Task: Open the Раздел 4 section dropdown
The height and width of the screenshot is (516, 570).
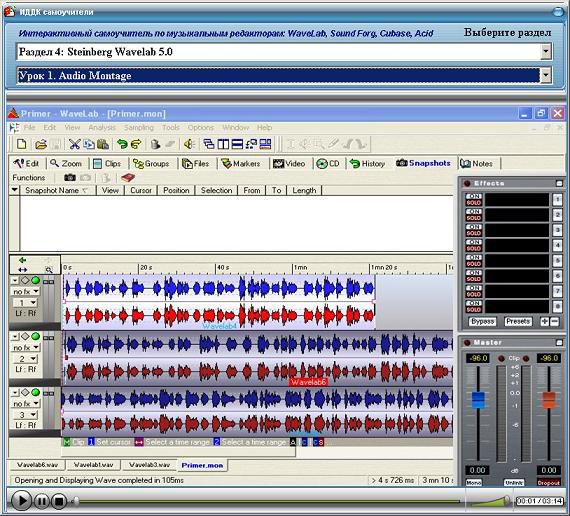Action: click(x=546, y=52)
